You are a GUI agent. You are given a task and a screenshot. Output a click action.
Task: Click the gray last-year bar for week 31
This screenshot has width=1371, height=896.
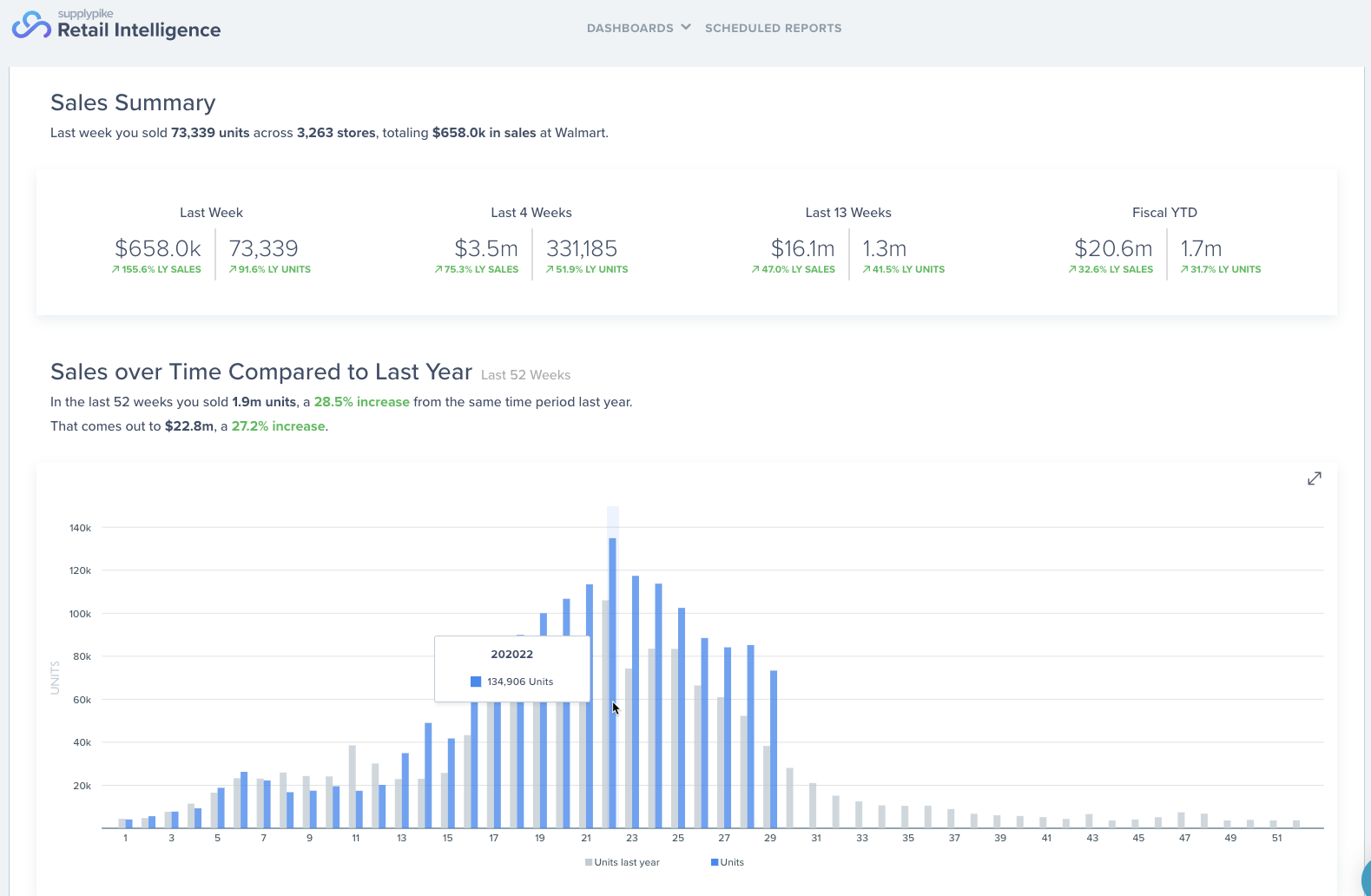(813, 806)
